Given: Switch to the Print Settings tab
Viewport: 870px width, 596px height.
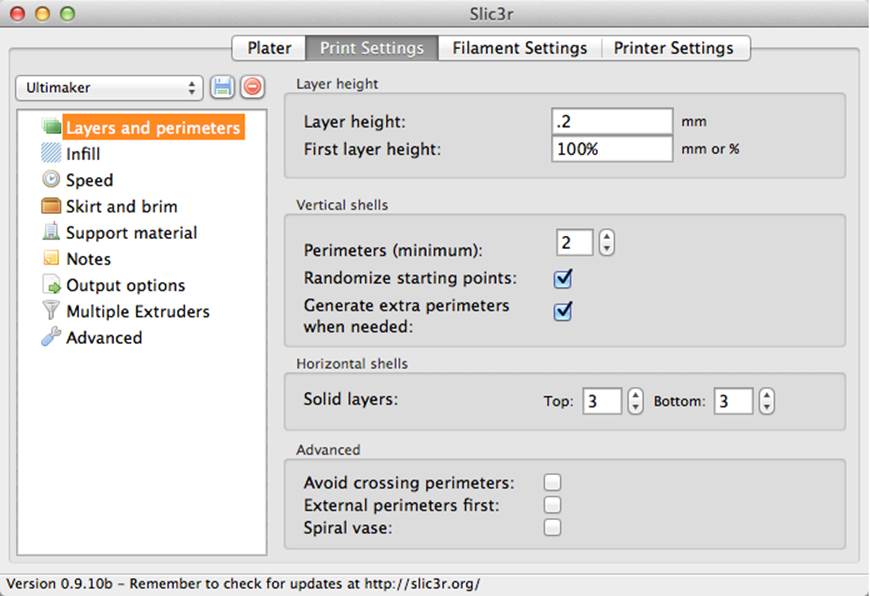Looking at the screenshot, I should click(372, 48).
